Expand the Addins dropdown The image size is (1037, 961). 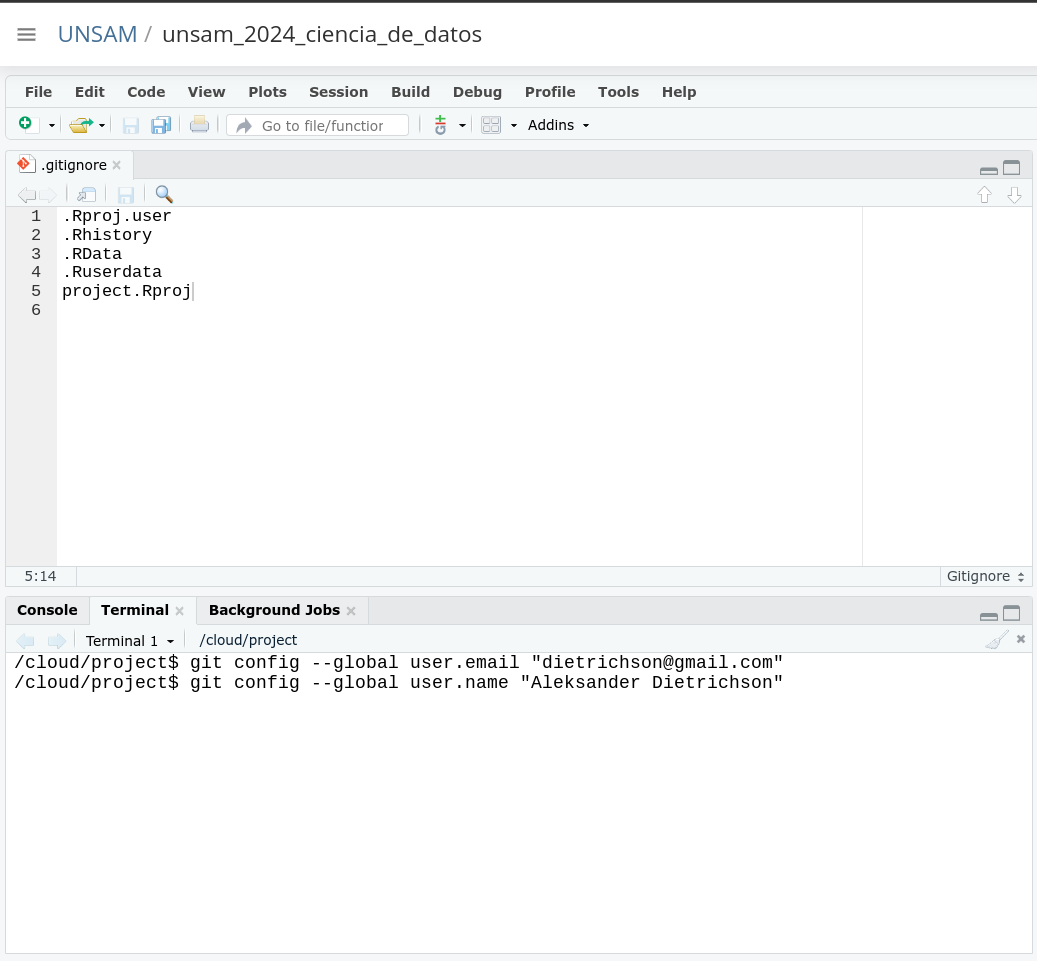(x=558, y=125)
